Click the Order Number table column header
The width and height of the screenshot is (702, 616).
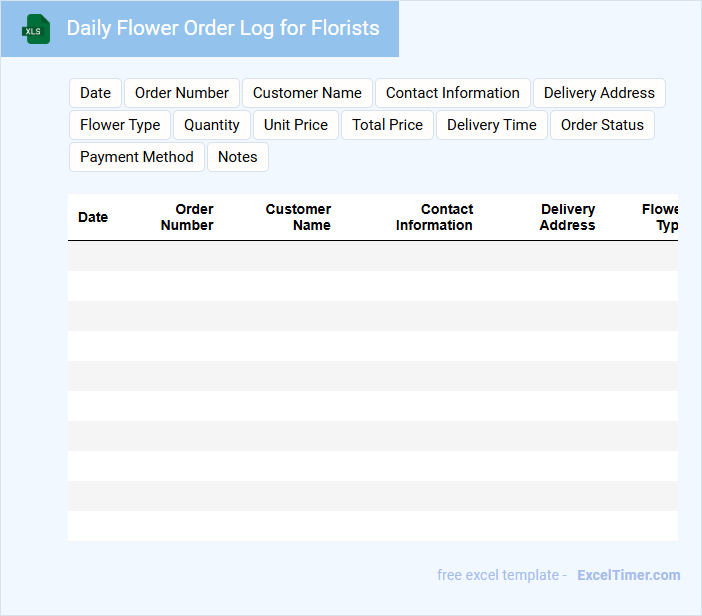pyautogui.click(x=187, y=217)
